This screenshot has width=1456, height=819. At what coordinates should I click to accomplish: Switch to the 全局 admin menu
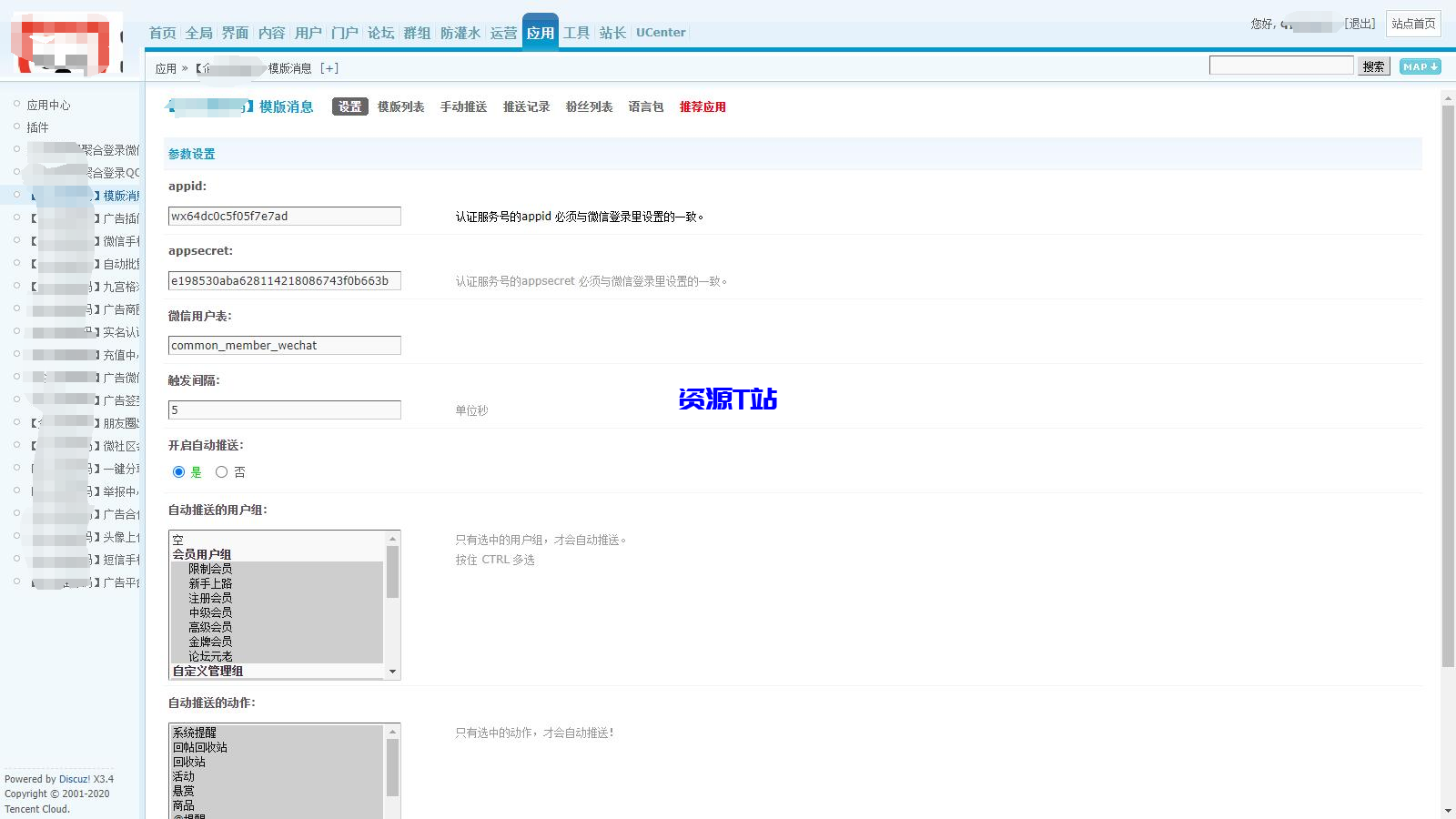click(198, 32)
